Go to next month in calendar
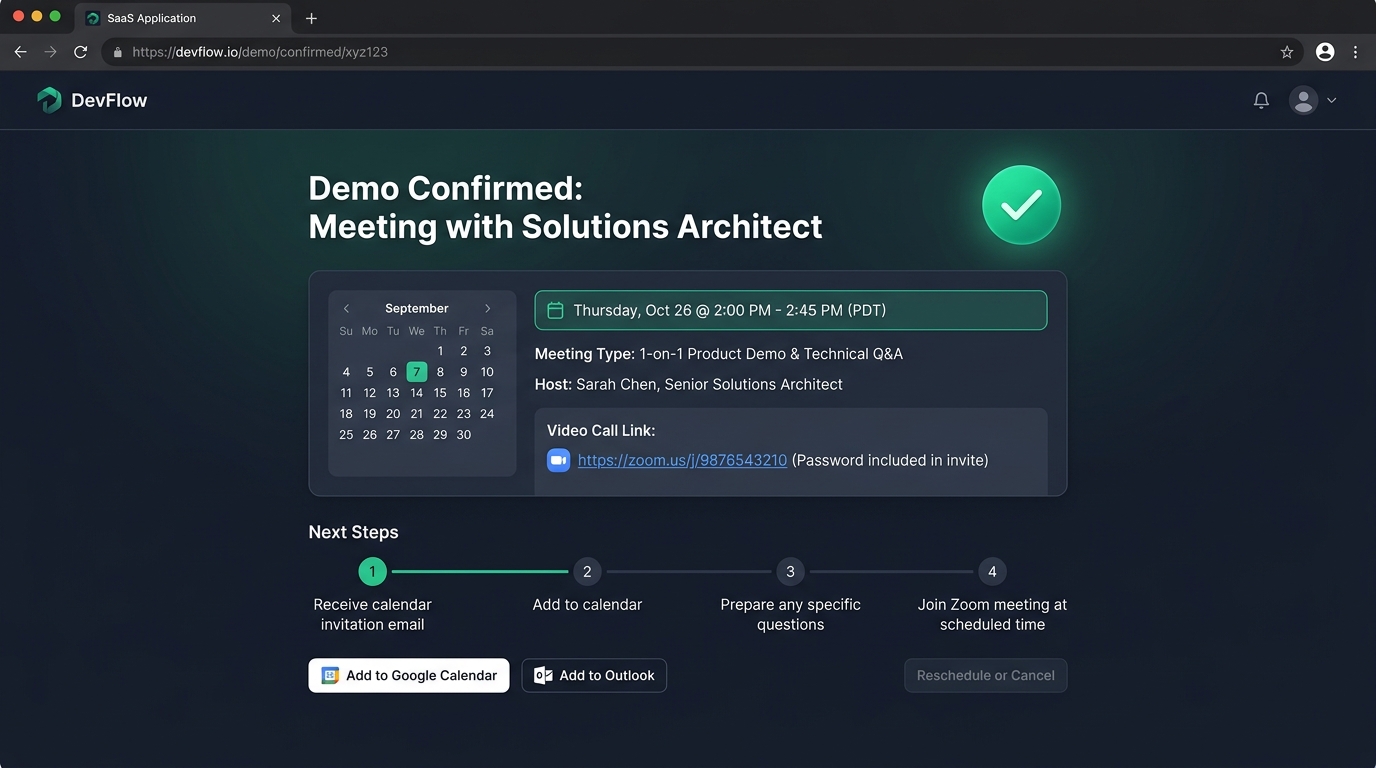Viewport: 1376px width, 768px height. 488,309
